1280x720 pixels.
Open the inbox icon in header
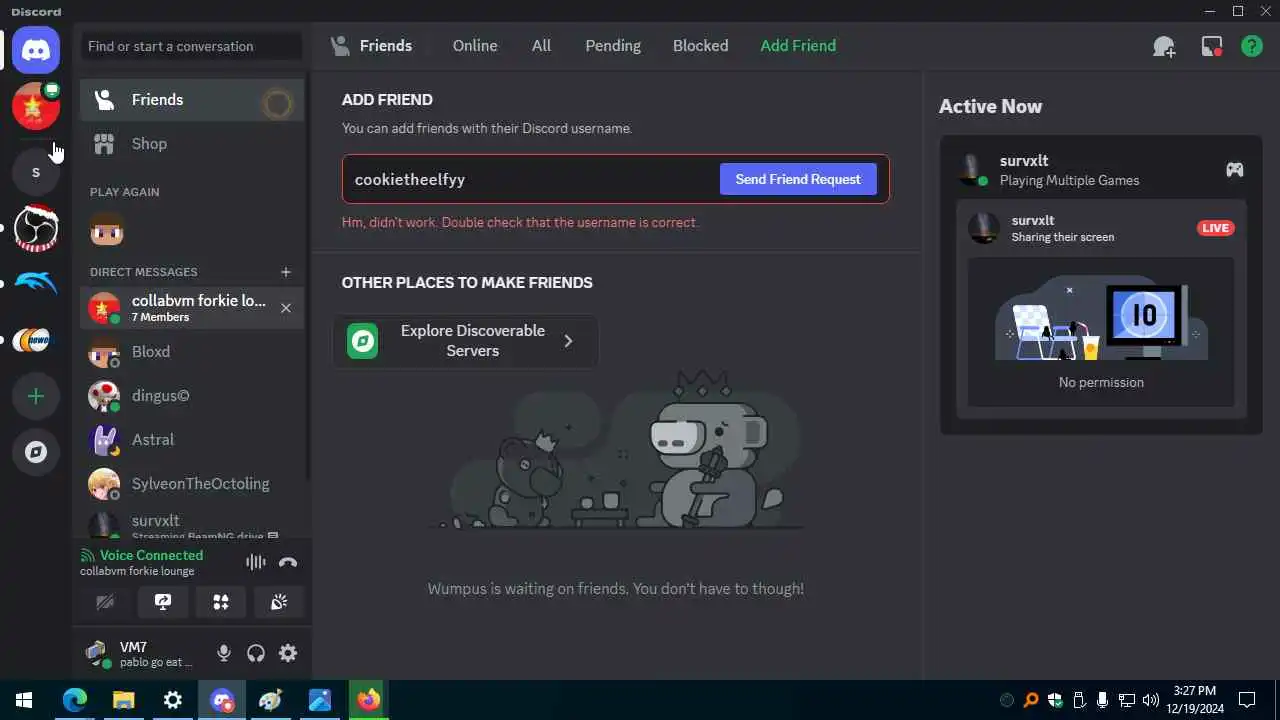(1212, 46)
